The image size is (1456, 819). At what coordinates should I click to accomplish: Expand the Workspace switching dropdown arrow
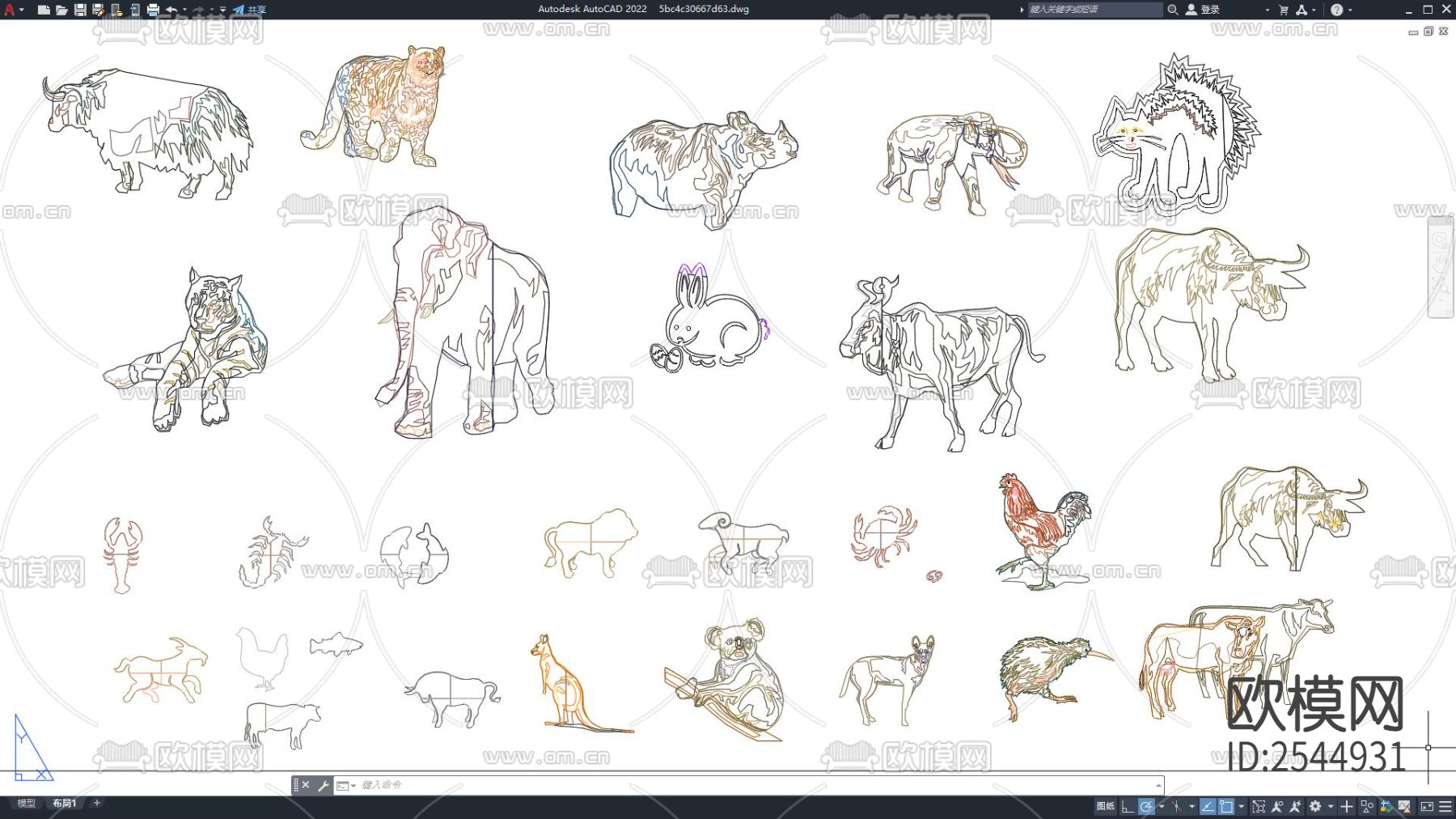click(x=1330, y=806)
